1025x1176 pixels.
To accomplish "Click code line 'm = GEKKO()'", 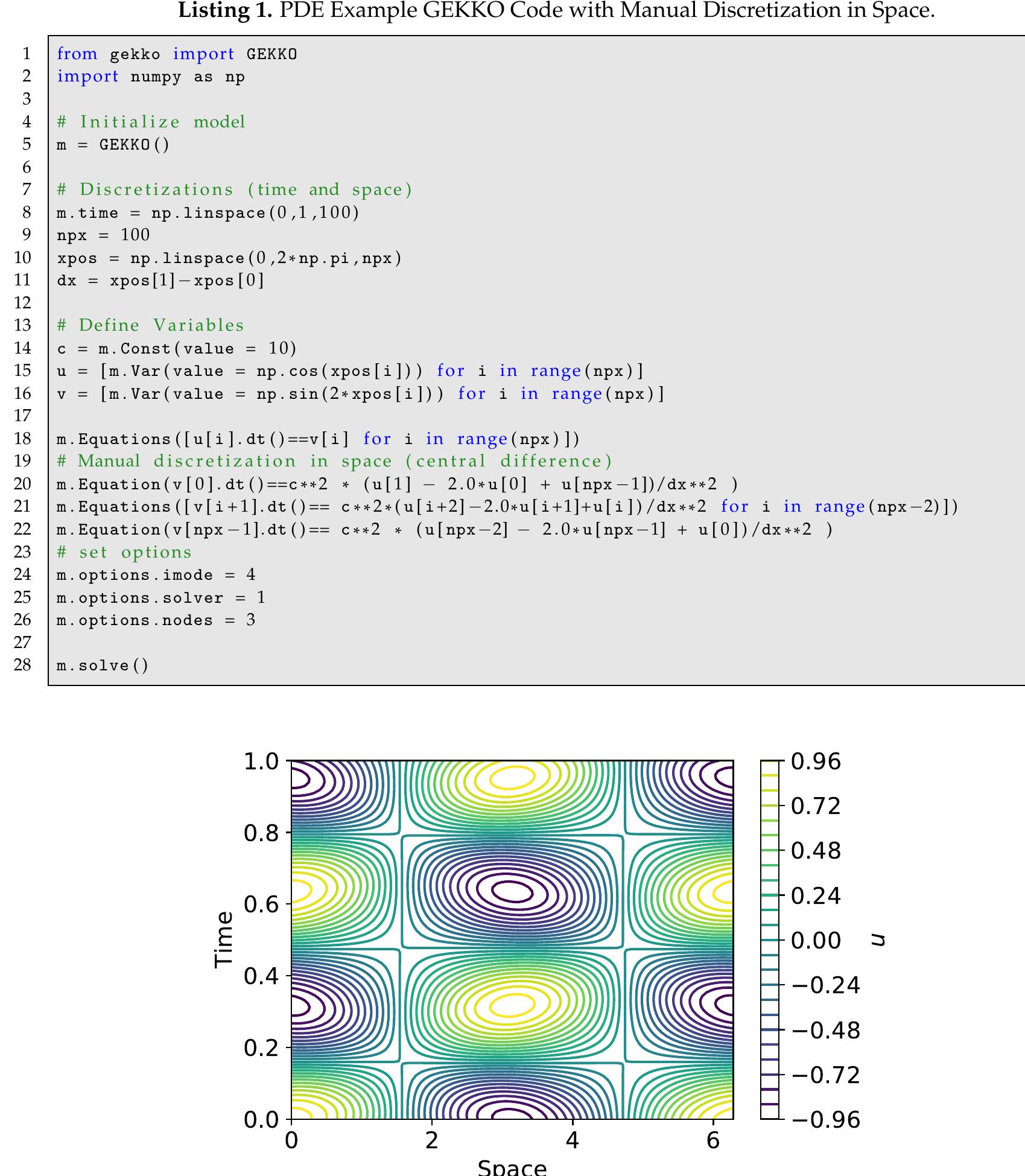I will (113, 145).
